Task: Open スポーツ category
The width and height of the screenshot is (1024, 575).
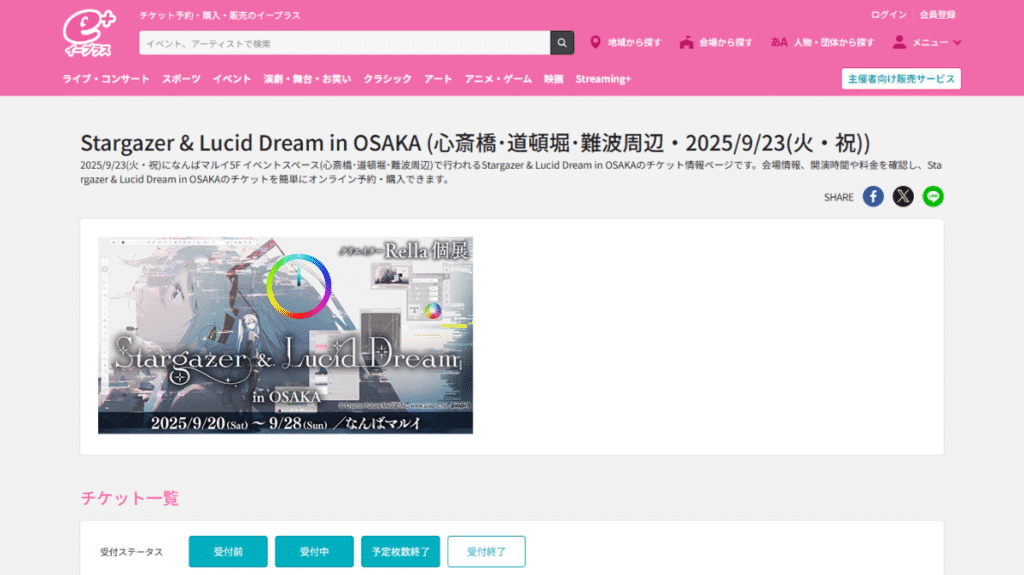Action: click(181, 78)
